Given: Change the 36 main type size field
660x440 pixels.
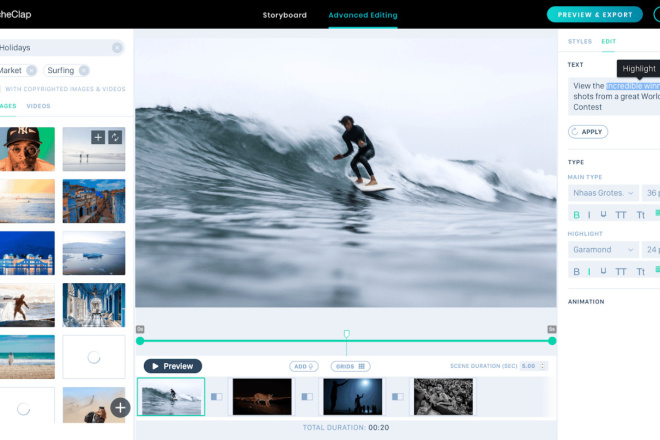Looking at the screenshot, I should tap(651, 193).
